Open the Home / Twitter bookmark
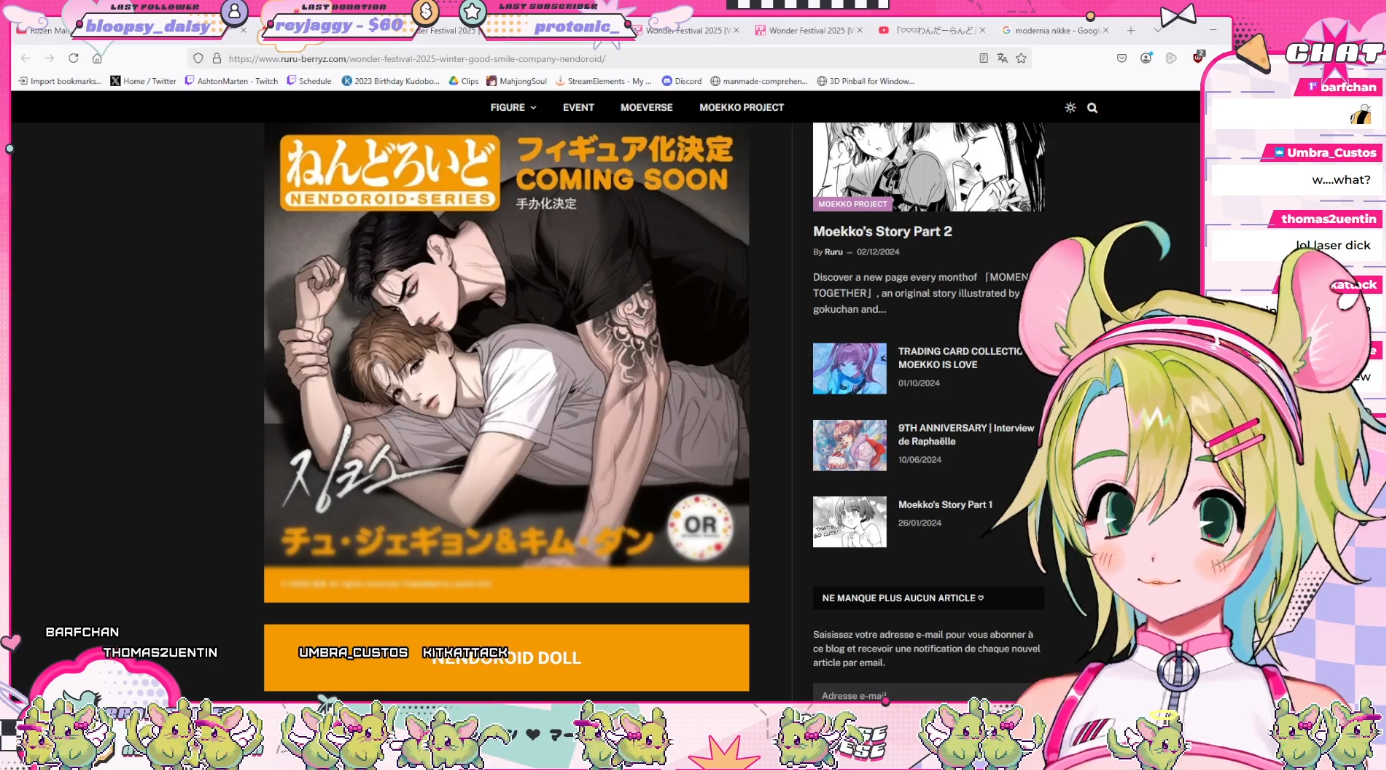 tap(143, 81)
